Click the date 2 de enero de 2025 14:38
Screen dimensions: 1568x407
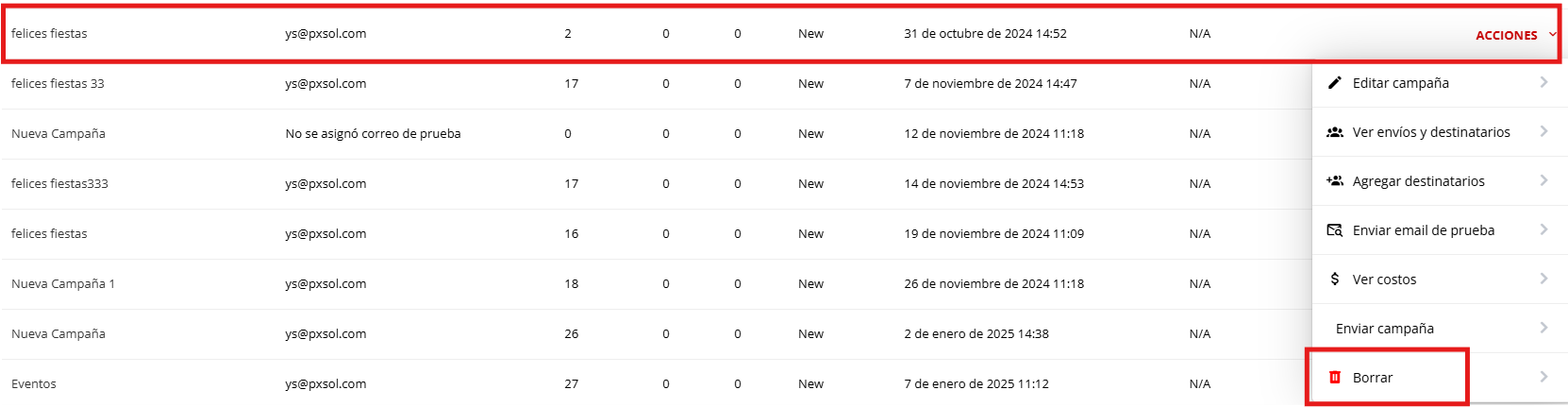click(976, 334)
